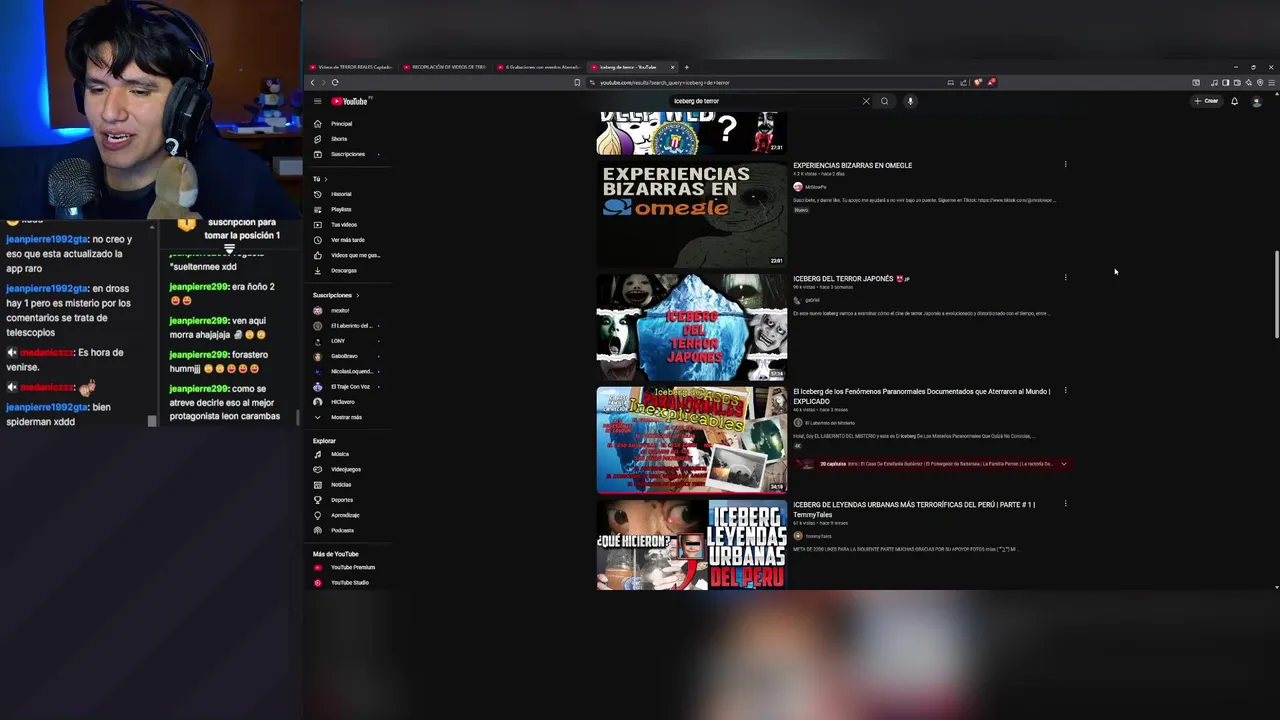Image resolution: width=1280 pixels, height=720 pixels.
Task: Open the ICEBERG DEL TERROR JAPONÉS thumbnail
Action: [692, 327]
